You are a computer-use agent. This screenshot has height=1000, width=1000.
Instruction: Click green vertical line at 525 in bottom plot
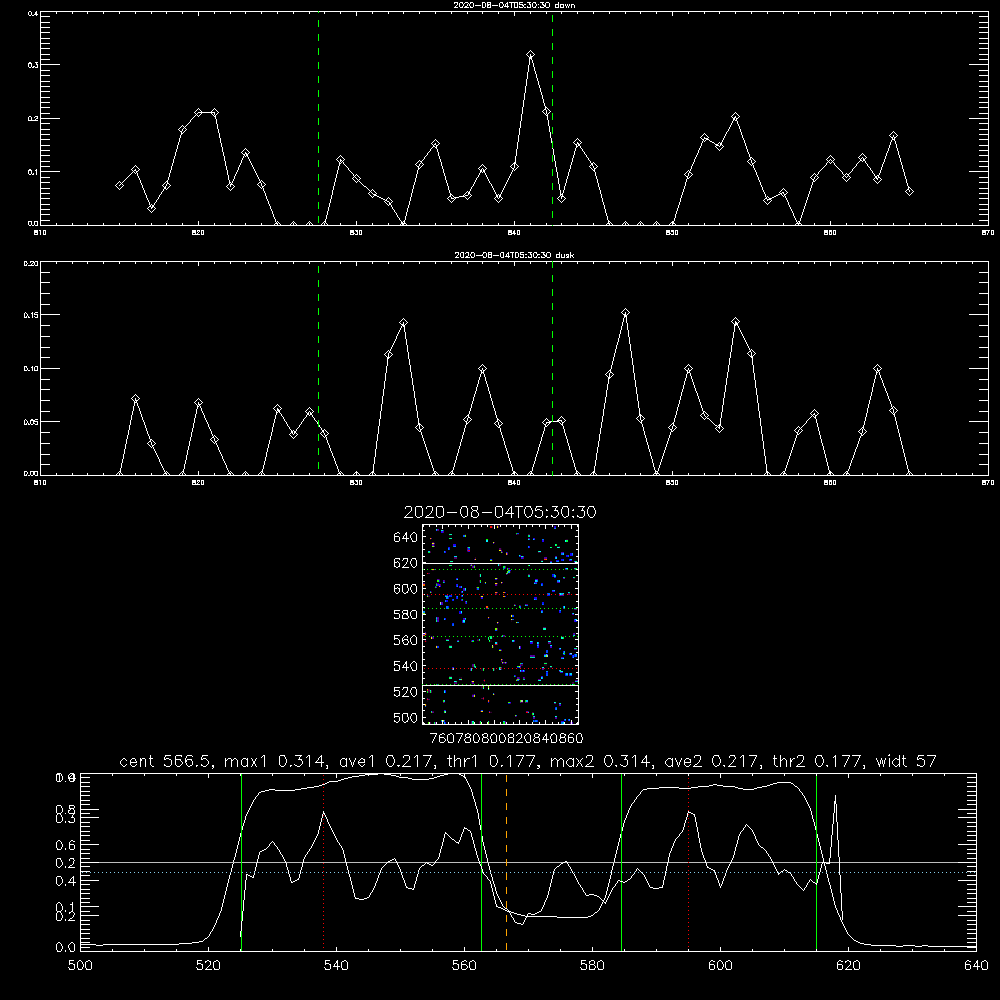pyautogui.click(x=242, y=862)
